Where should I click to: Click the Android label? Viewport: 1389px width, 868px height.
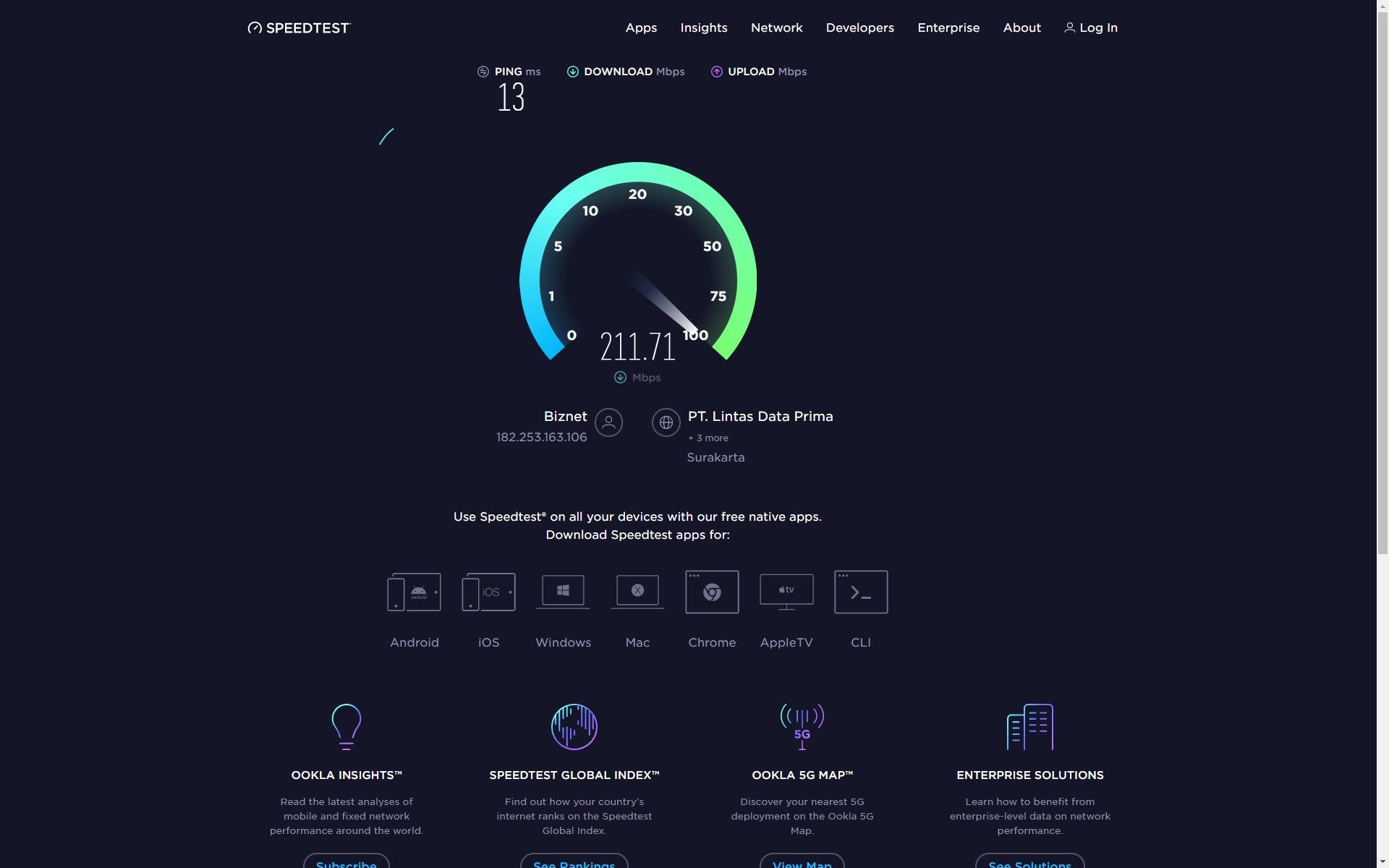[x=415, y=642]
